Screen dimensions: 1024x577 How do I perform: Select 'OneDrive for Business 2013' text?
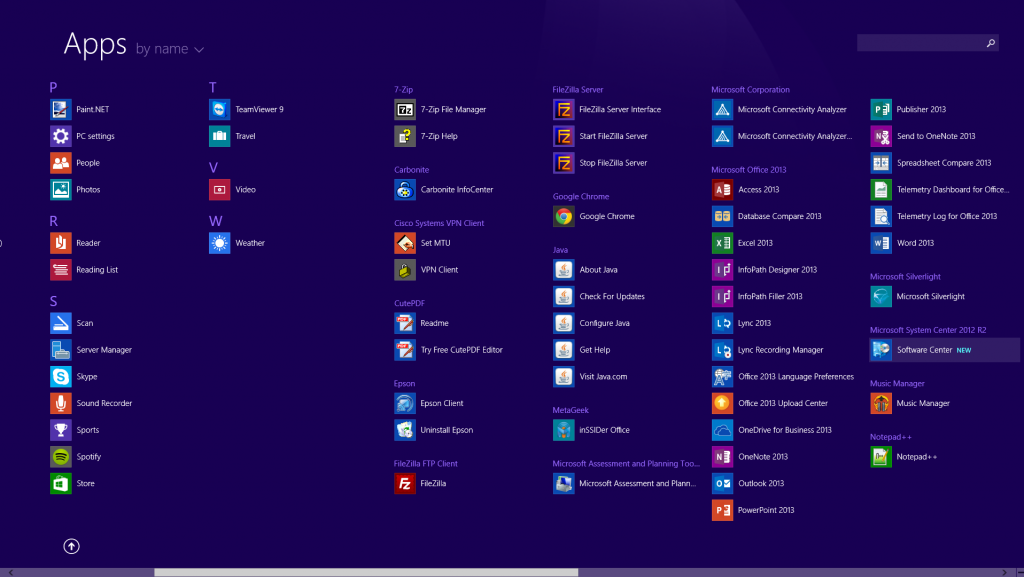[785, 430]
